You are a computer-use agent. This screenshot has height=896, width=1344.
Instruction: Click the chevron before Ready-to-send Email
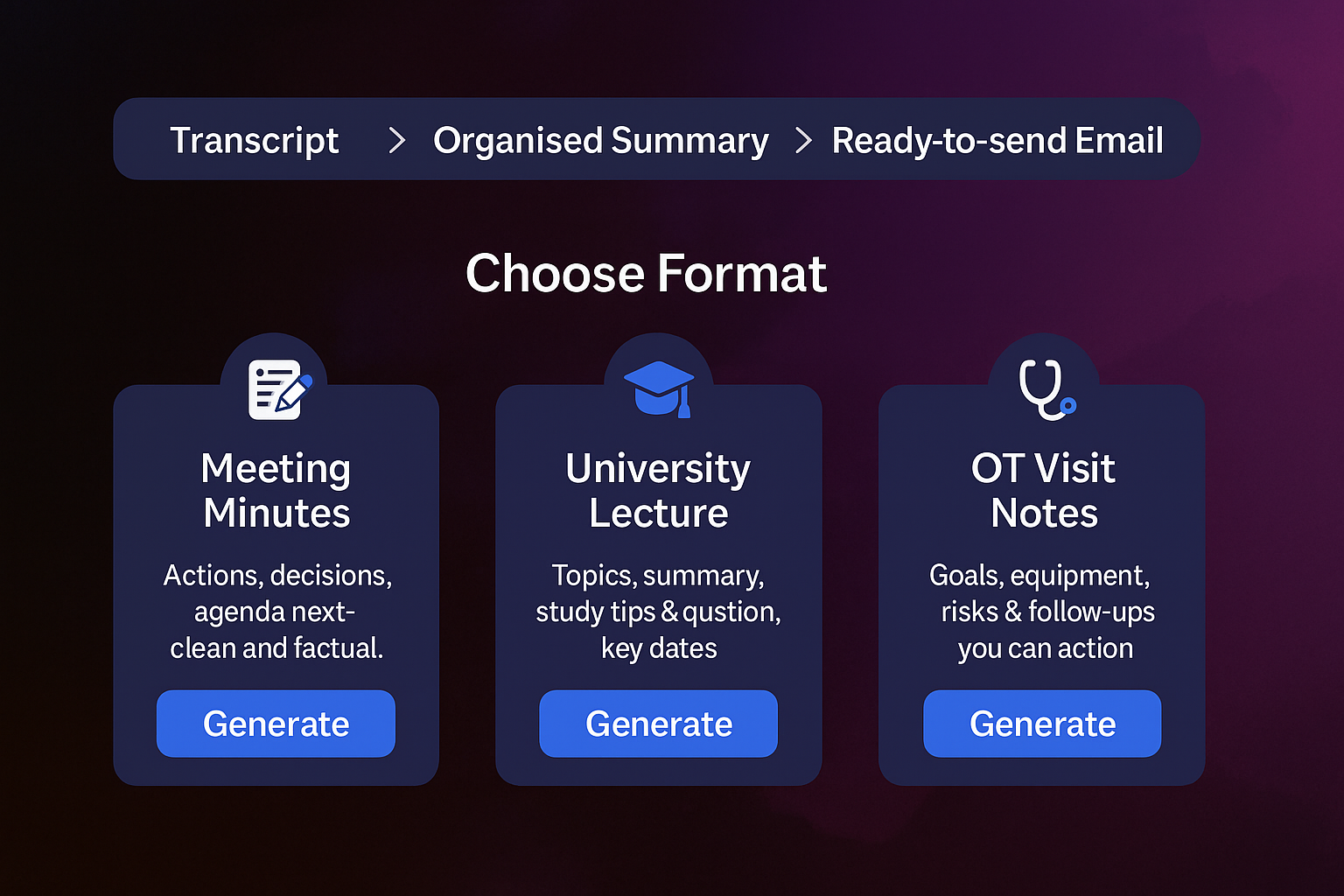(x=803, y=140)
